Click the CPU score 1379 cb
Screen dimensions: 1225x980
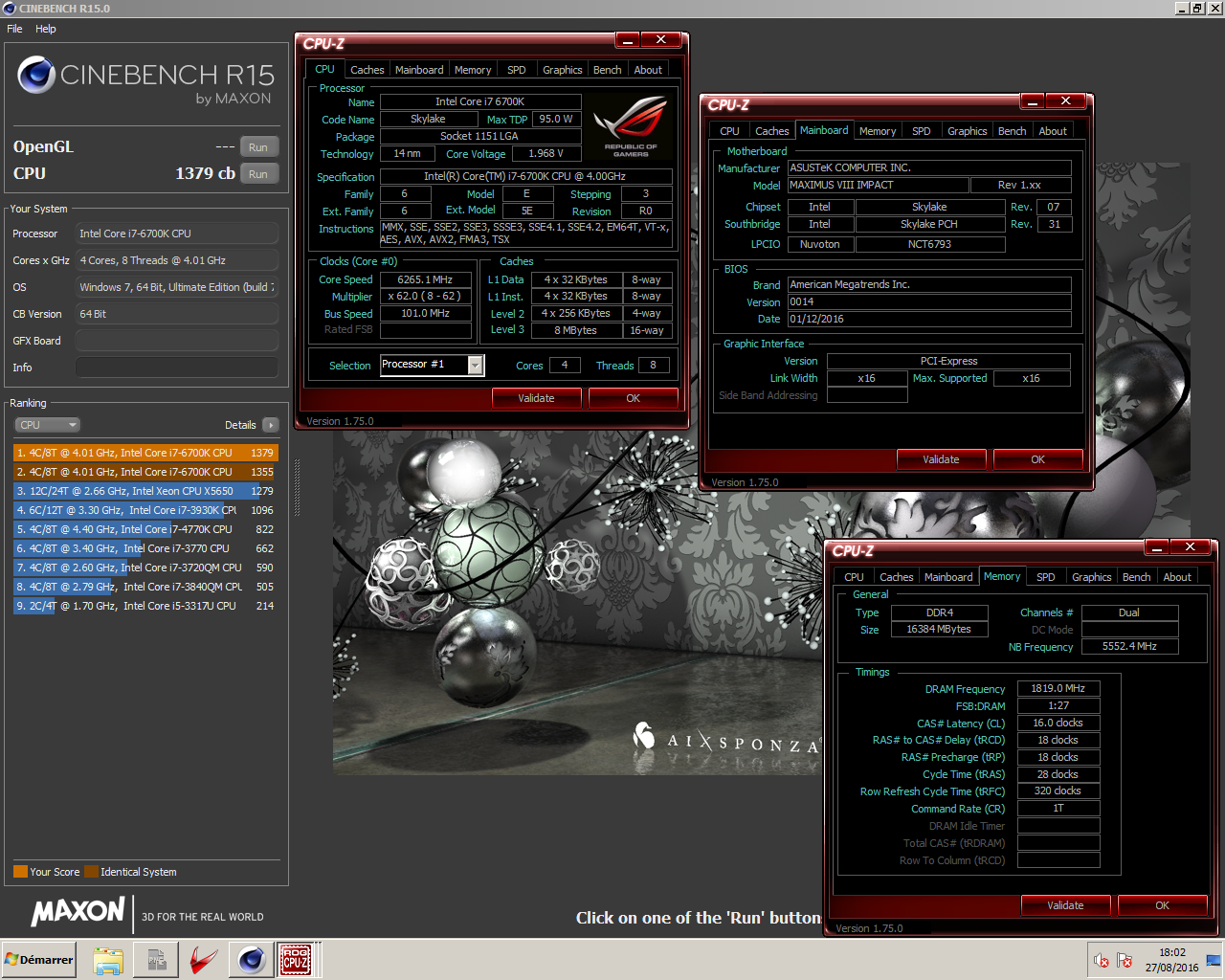click(205, 173)
